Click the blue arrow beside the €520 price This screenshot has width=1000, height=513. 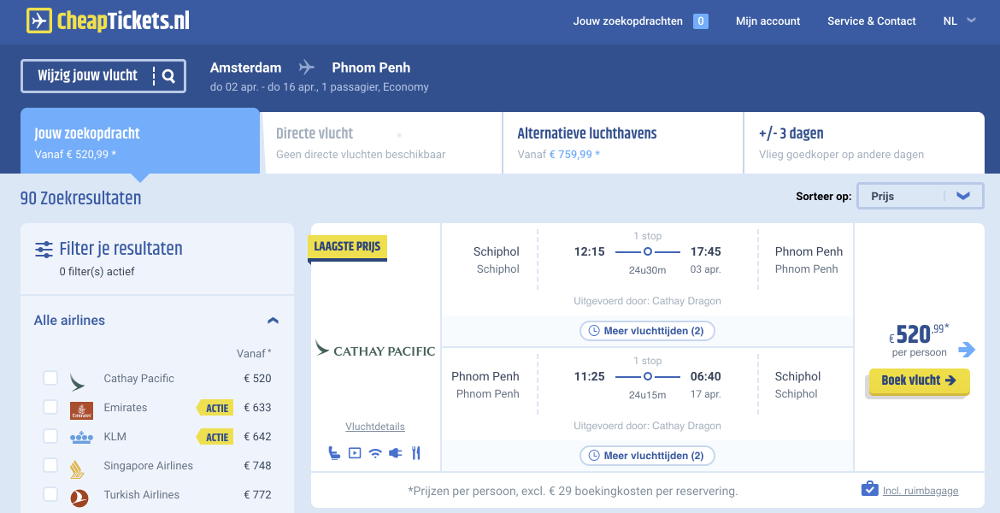[x=967, y=349]
